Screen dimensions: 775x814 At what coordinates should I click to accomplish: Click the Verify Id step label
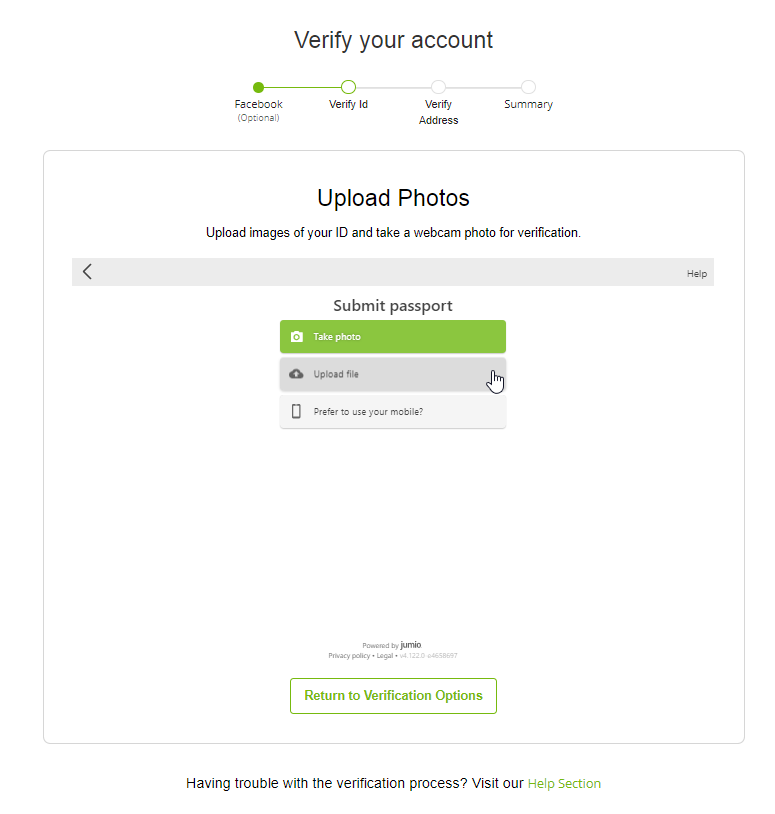[348, 104]
